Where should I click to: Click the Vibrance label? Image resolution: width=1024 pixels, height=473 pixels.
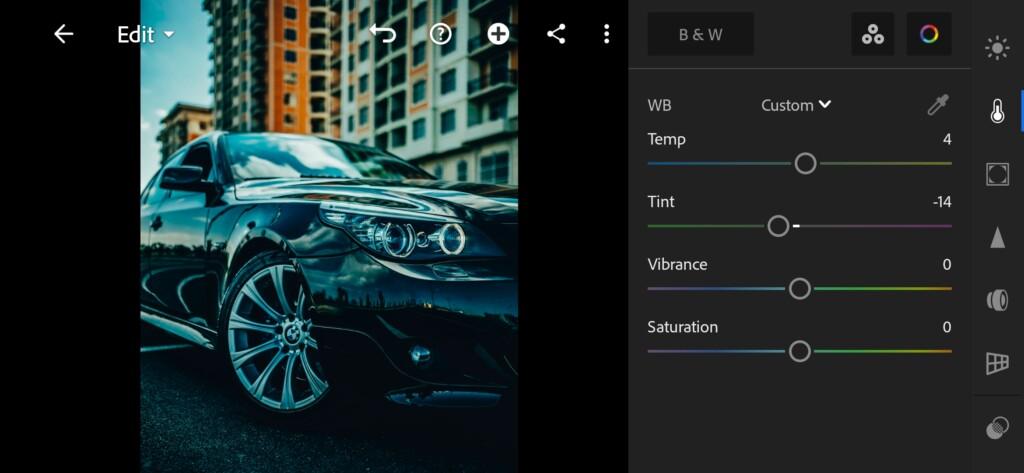coord(677,265)
